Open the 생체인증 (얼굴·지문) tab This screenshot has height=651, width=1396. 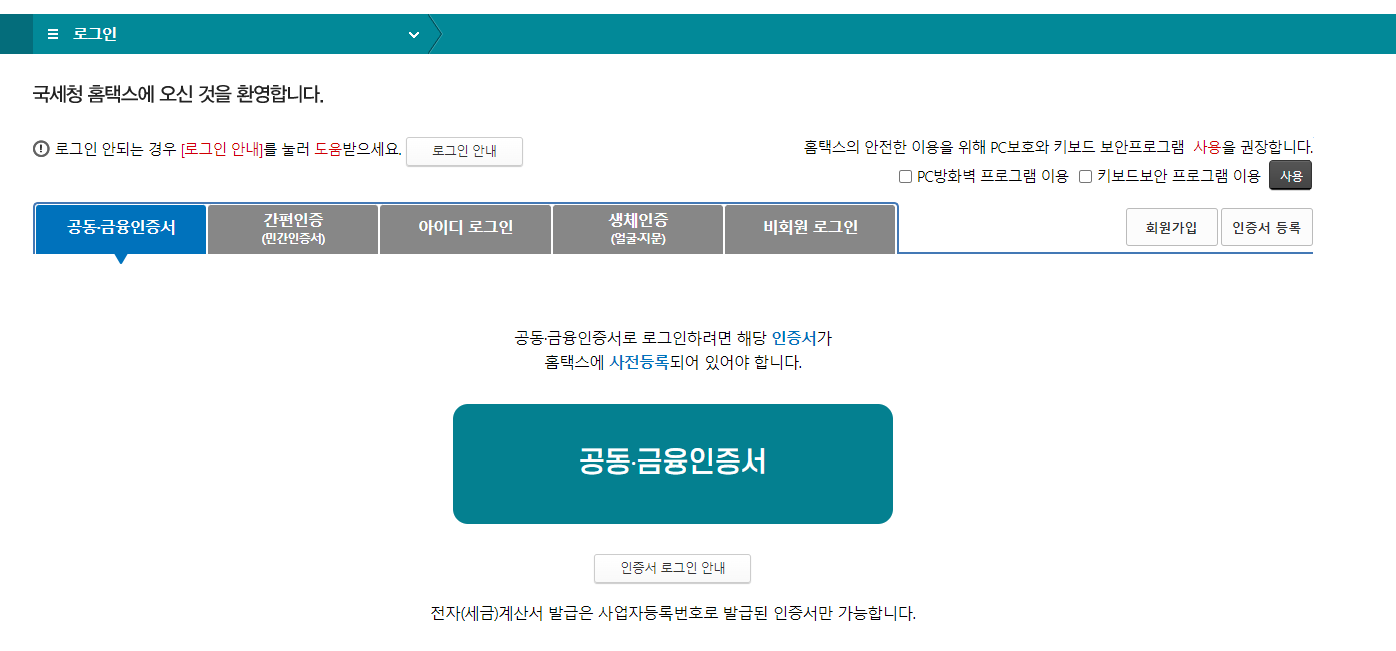pos(638,229)
